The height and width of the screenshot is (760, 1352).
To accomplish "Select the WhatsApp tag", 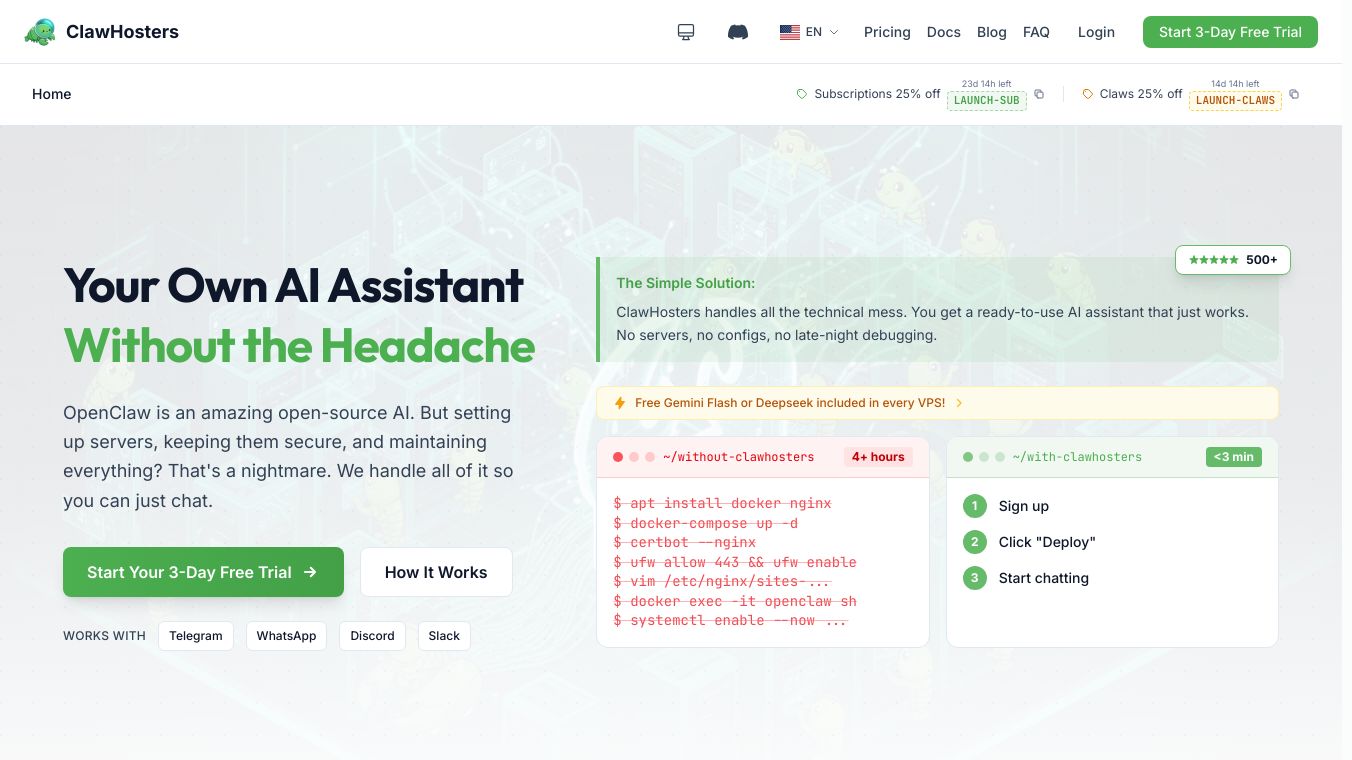I will (286, 636).
